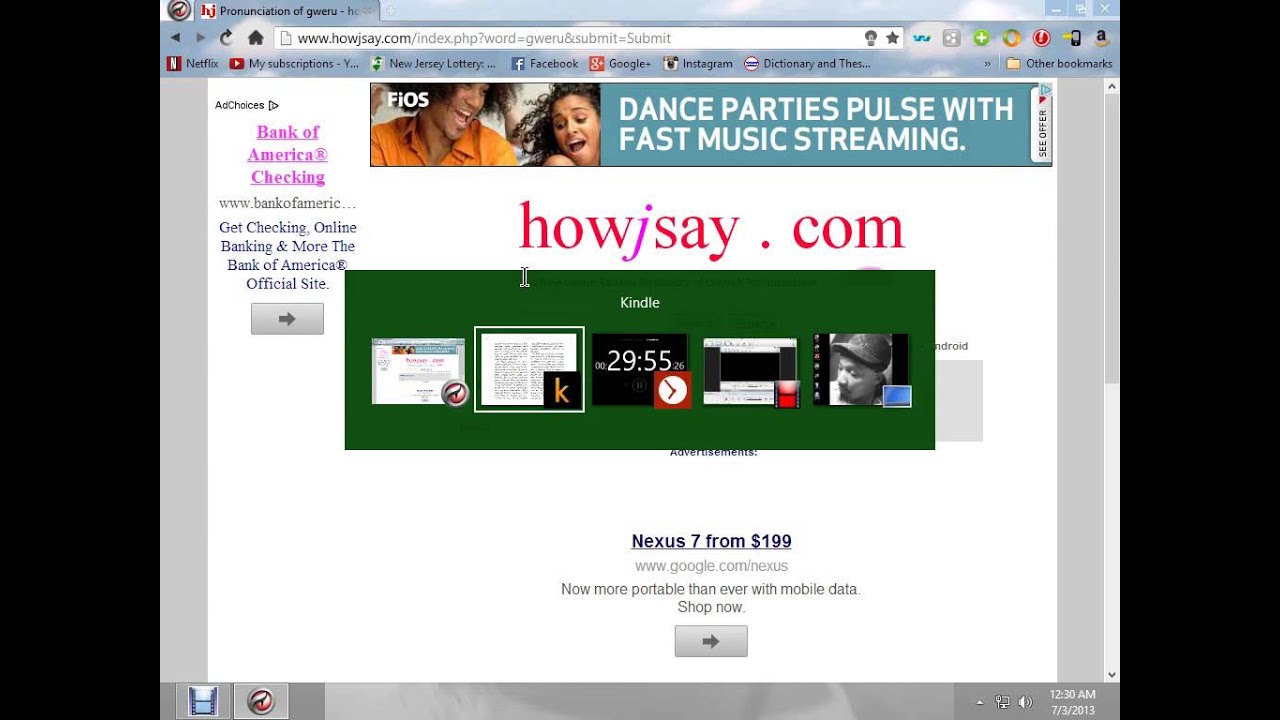Click the Maxthon logo menu button
This screenshot has width=1280, height=720.
coord(179,10)
